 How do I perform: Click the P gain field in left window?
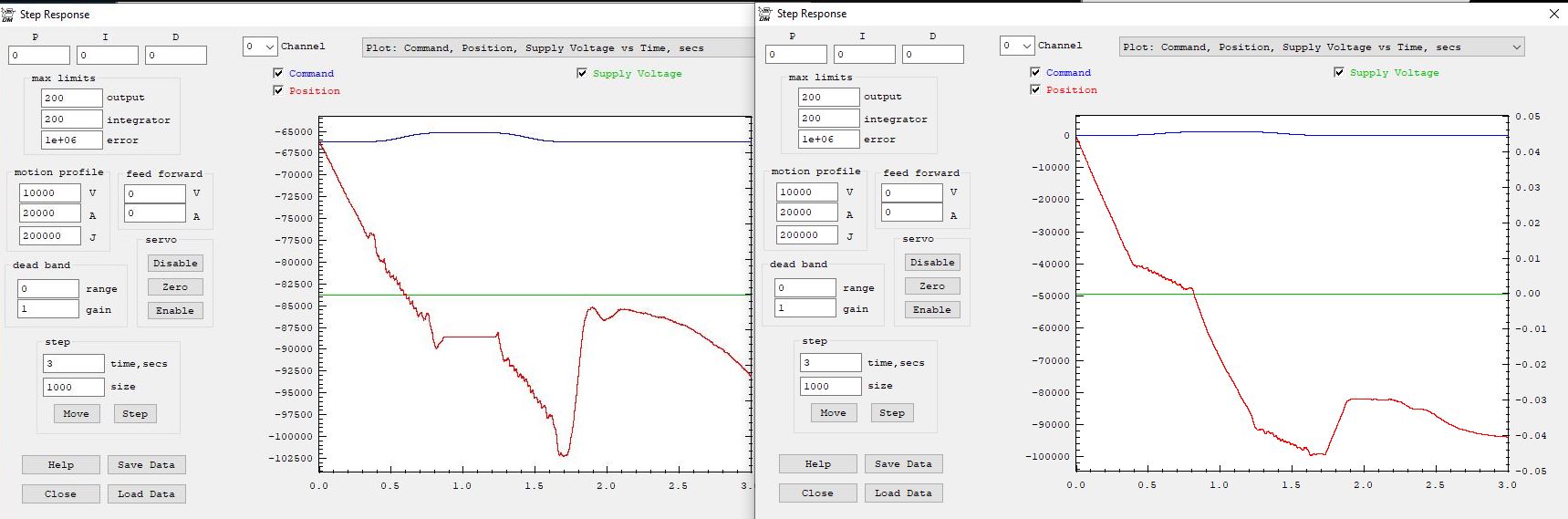(x=39, y=56)
